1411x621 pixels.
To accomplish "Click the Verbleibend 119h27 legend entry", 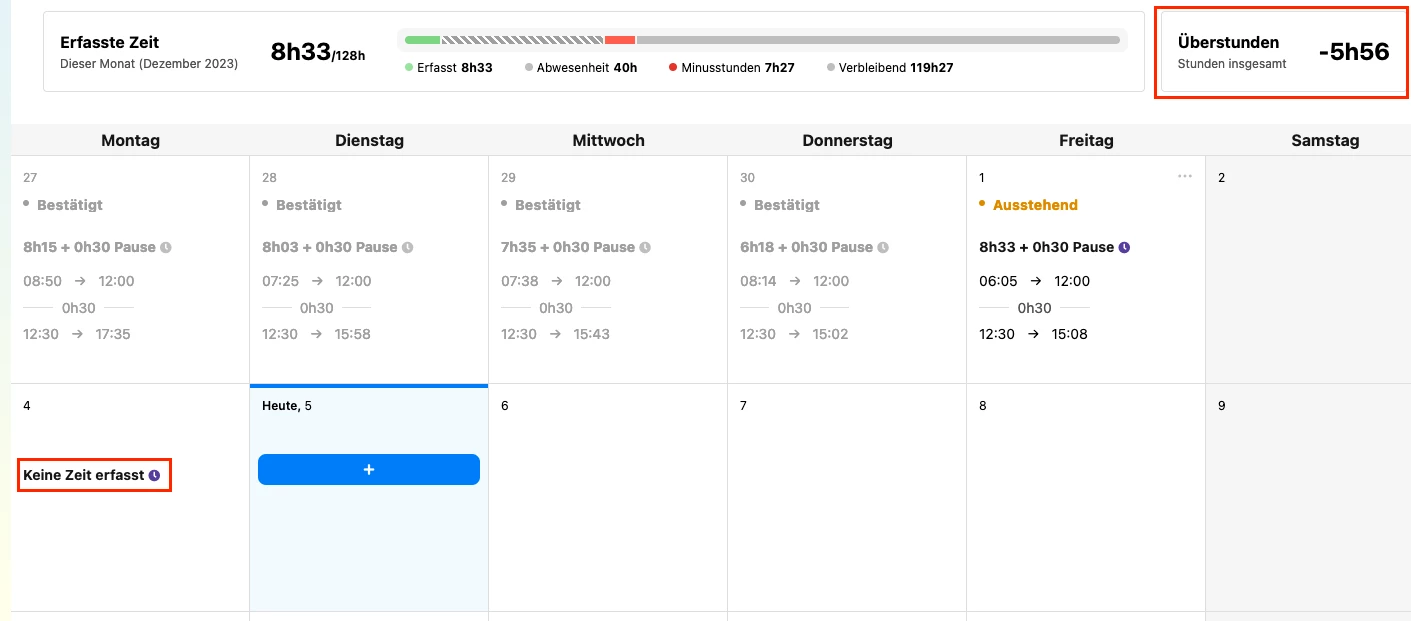I will coord(890,68).
